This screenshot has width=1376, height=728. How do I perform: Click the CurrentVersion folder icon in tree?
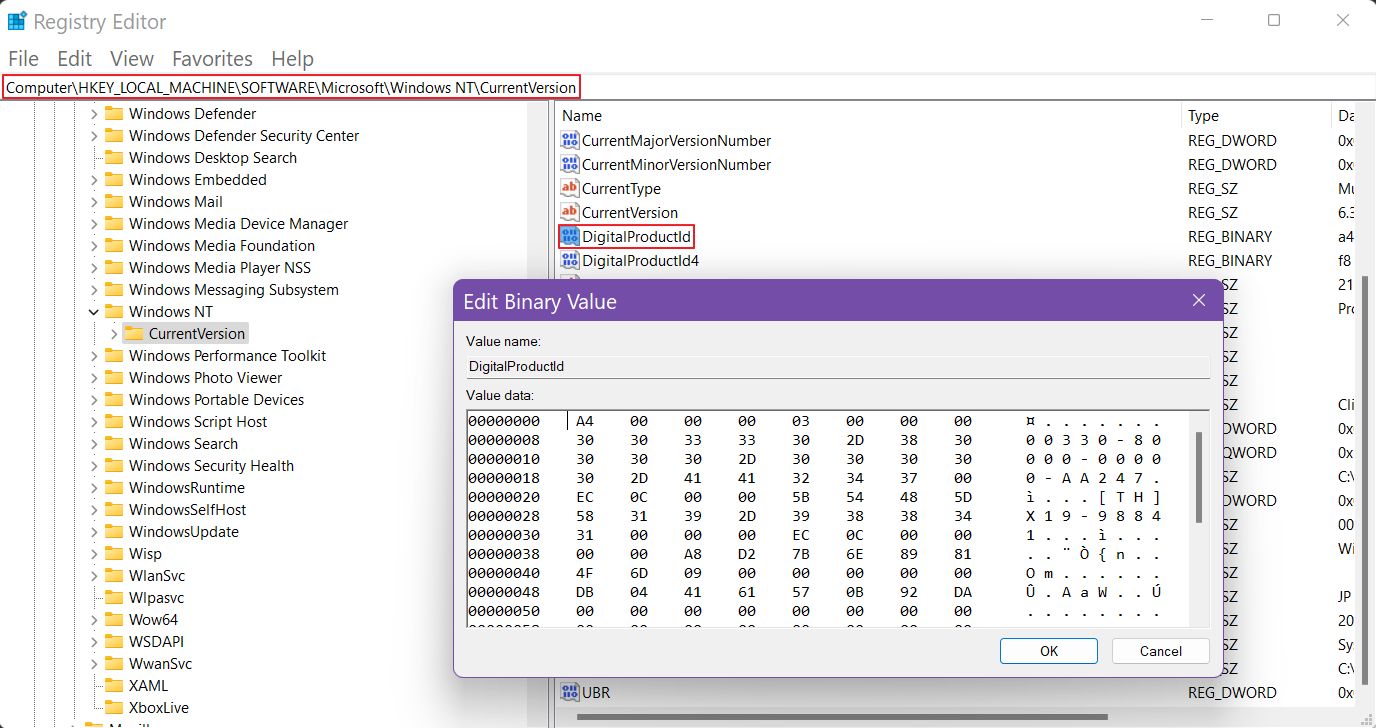(x=134, y=333)
